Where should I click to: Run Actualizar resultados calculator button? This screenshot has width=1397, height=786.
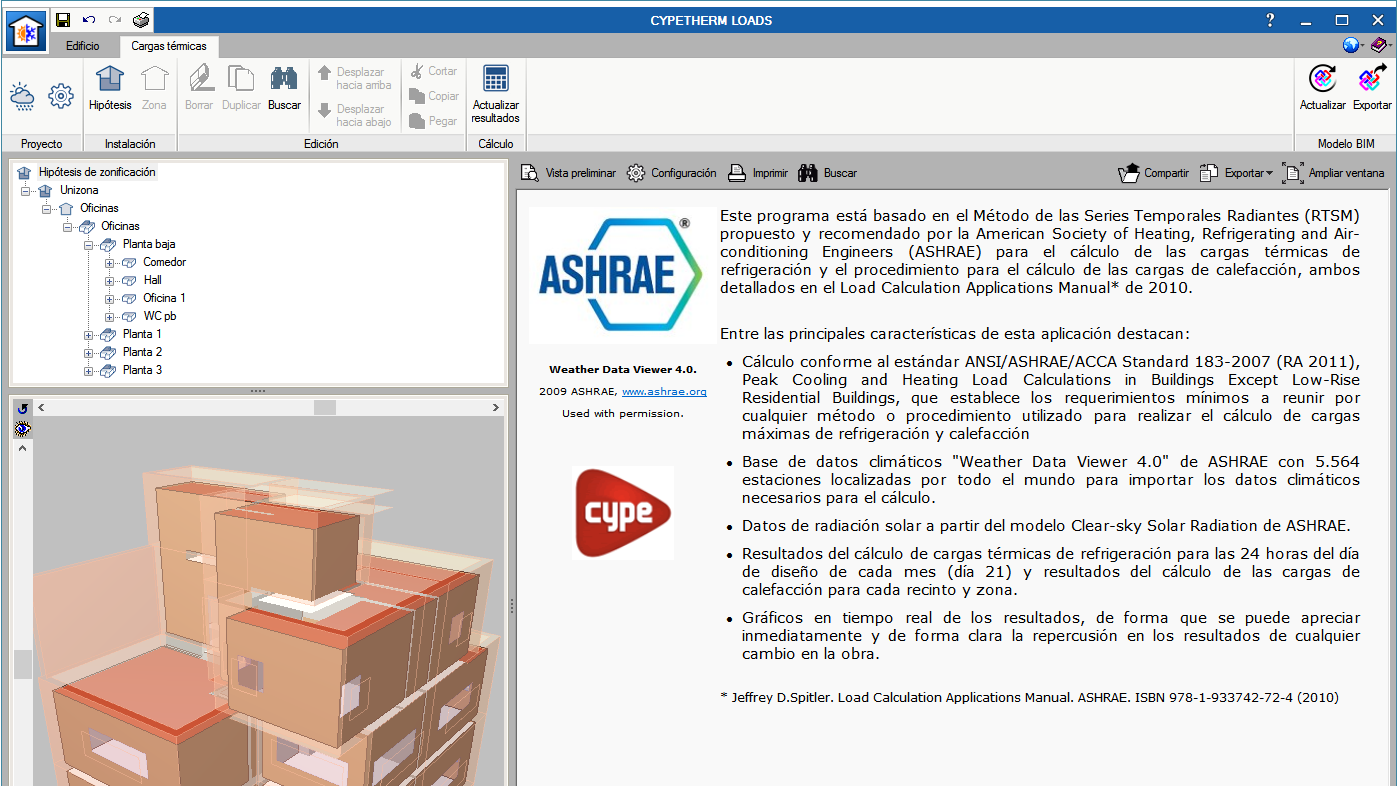[496, 95]
